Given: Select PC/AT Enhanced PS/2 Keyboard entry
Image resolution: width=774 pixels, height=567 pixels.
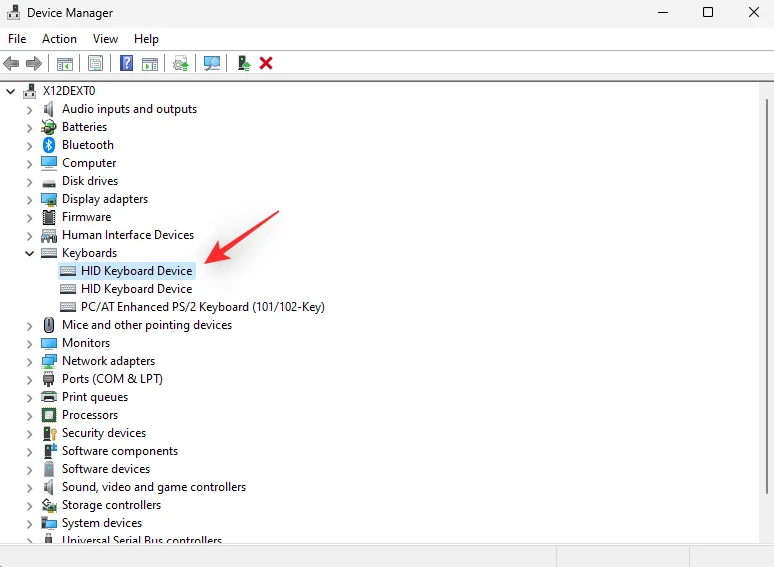Looking at the screenshot, I should 202,307.
